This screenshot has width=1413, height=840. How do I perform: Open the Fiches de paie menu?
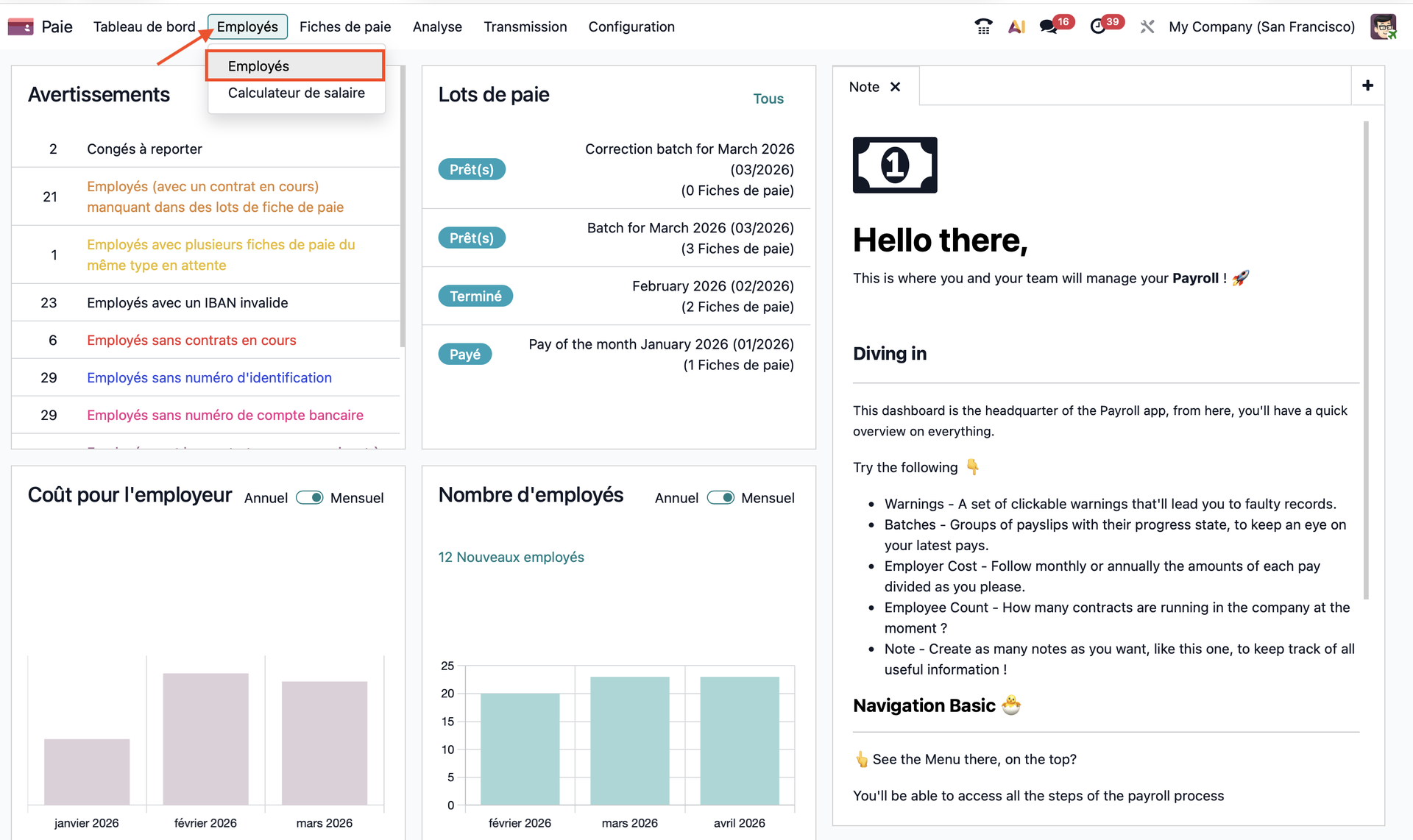[345, 27]
